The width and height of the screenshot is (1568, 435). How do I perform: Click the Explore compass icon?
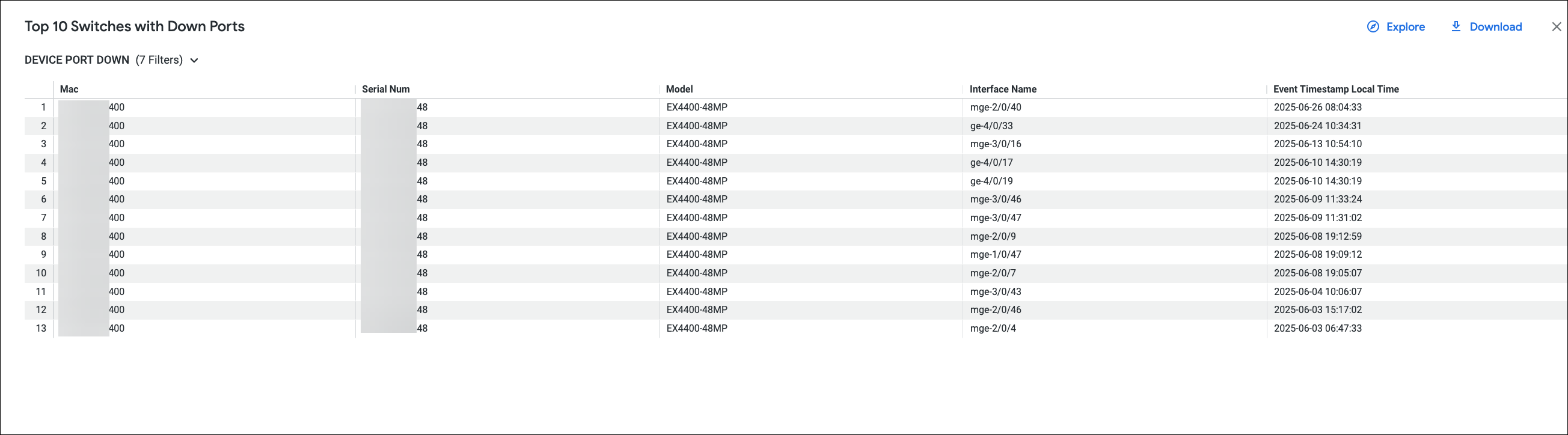pos(1373,27)
